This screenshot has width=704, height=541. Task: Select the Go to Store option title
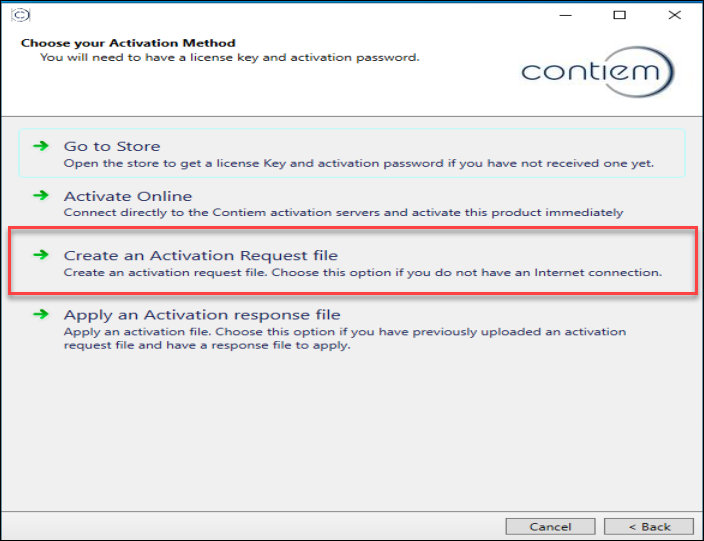tap(112, 146)
